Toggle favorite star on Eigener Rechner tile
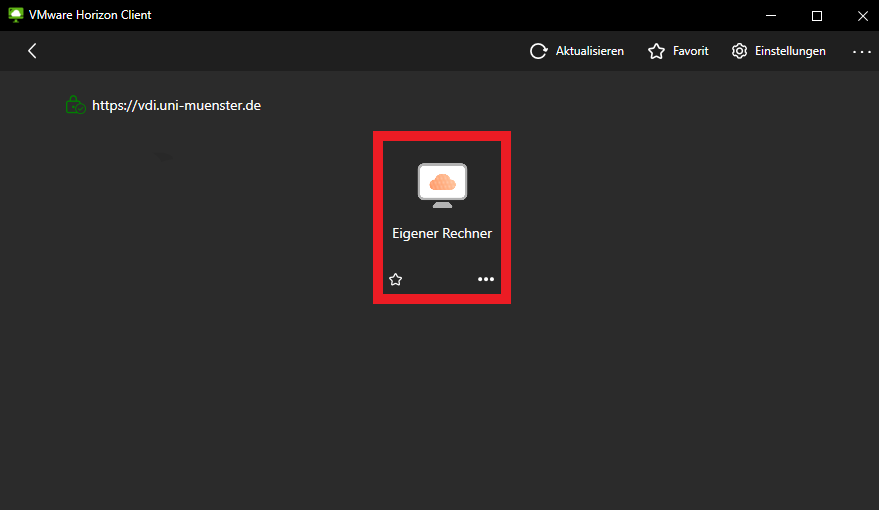The height and width of the screenshot is (510, 879). [x=395, y=280]
